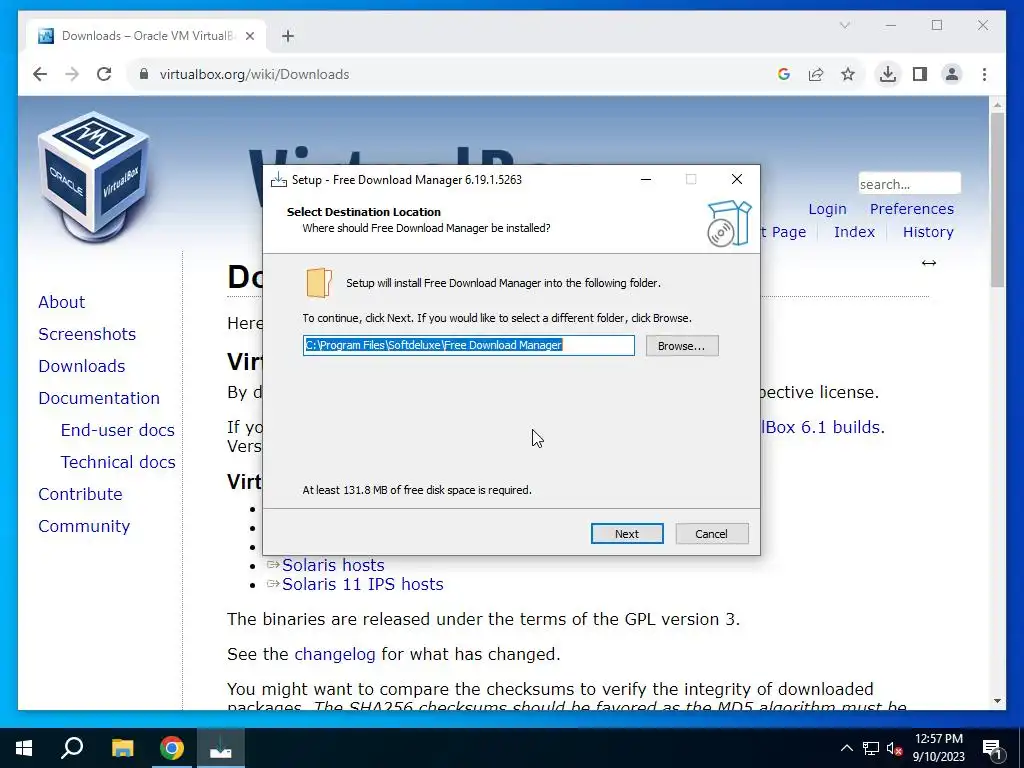Open the Contribute sidebar link
The height and width of the screenshot is (768, 1024).
click(80, 494)
